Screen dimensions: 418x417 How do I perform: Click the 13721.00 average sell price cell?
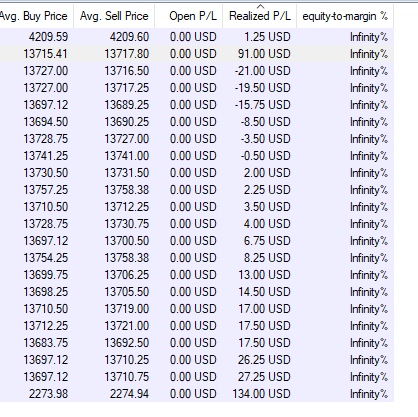click(x=127, y=326)
